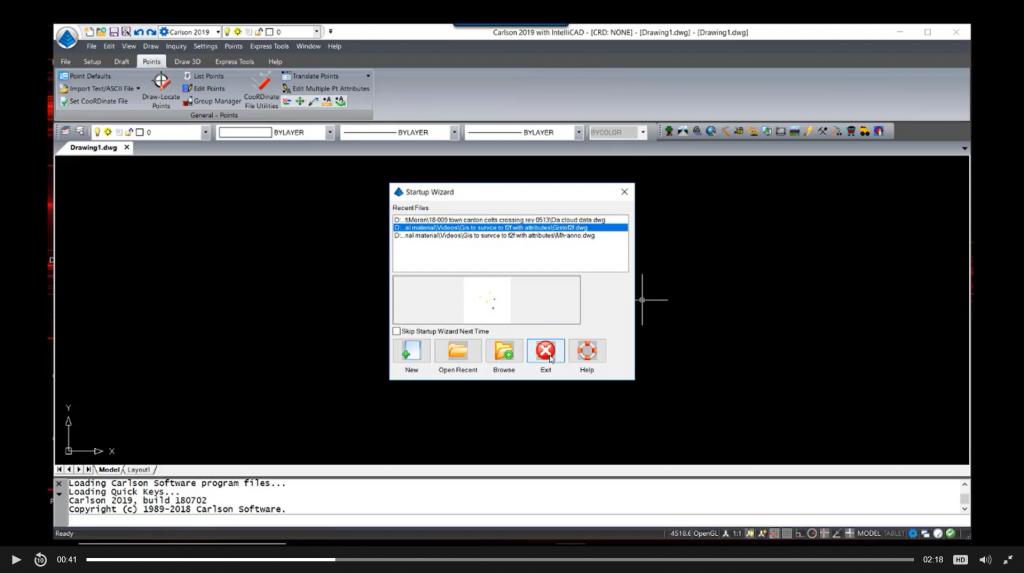Toggle snap icon in status bar
Viewport: 1024px width, 573px height.
[x=775, y=533]
